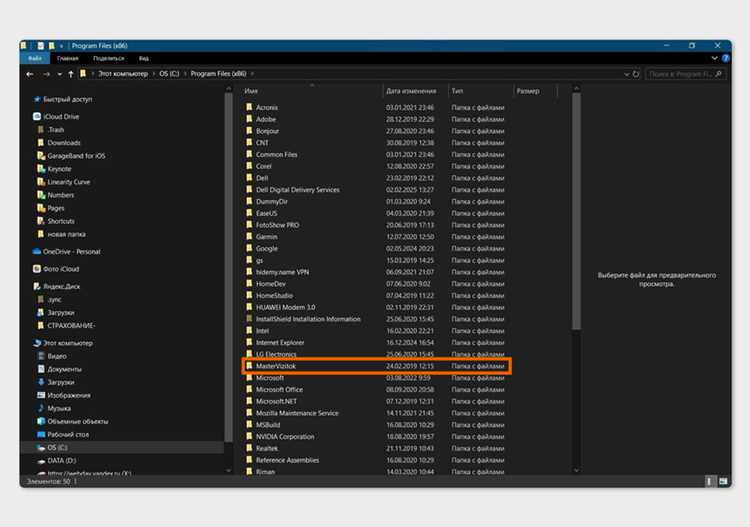Open the Поделиться ribbon tab
Screen dimensions: 750x527
pyautogui.click(x=109, y=58)
